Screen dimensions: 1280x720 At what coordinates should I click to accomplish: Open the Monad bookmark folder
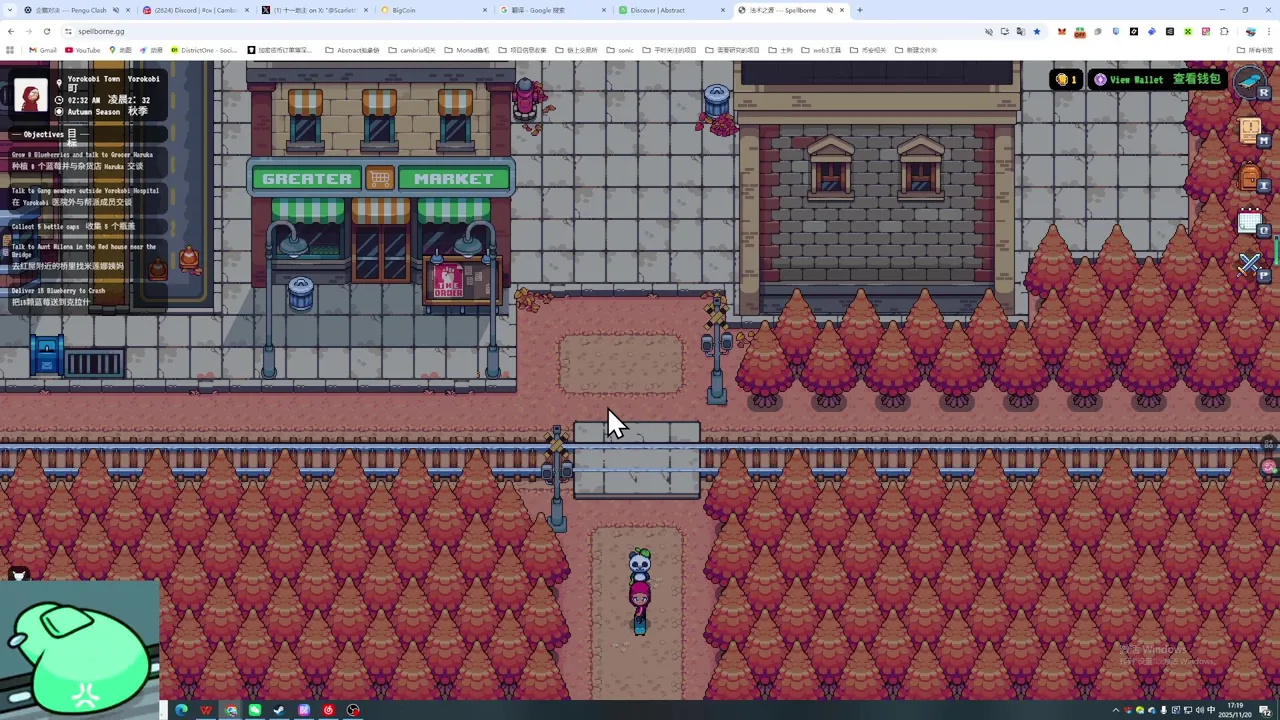click(466, 50)
